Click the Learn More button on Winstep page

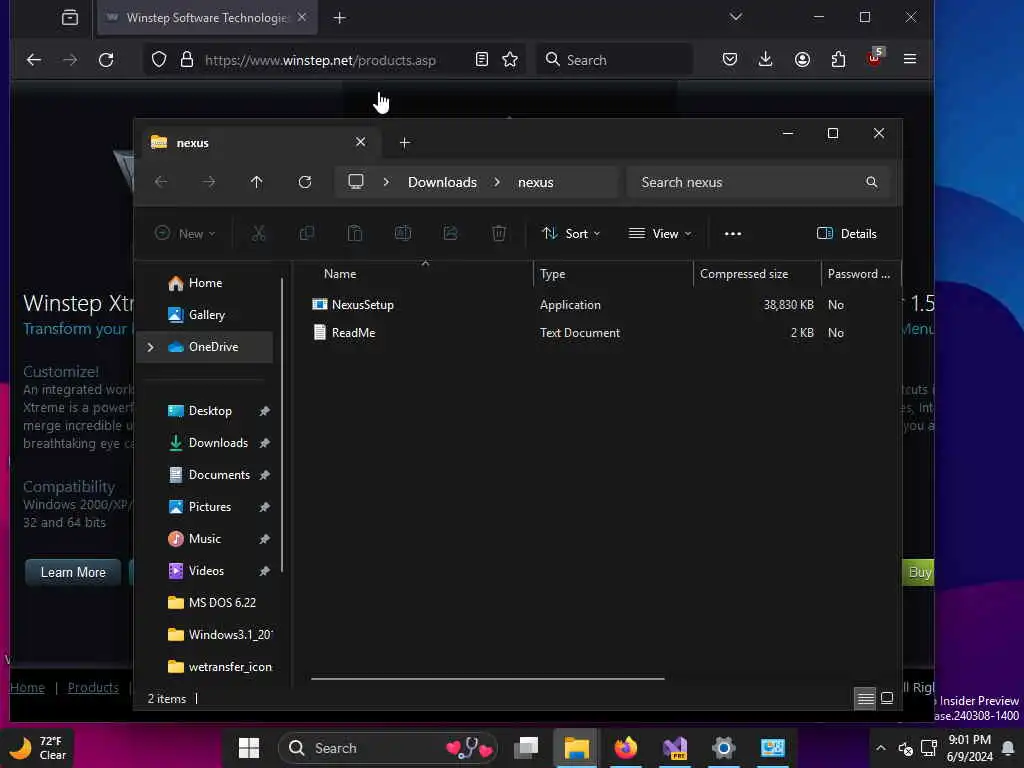click(x=73, y=572)
